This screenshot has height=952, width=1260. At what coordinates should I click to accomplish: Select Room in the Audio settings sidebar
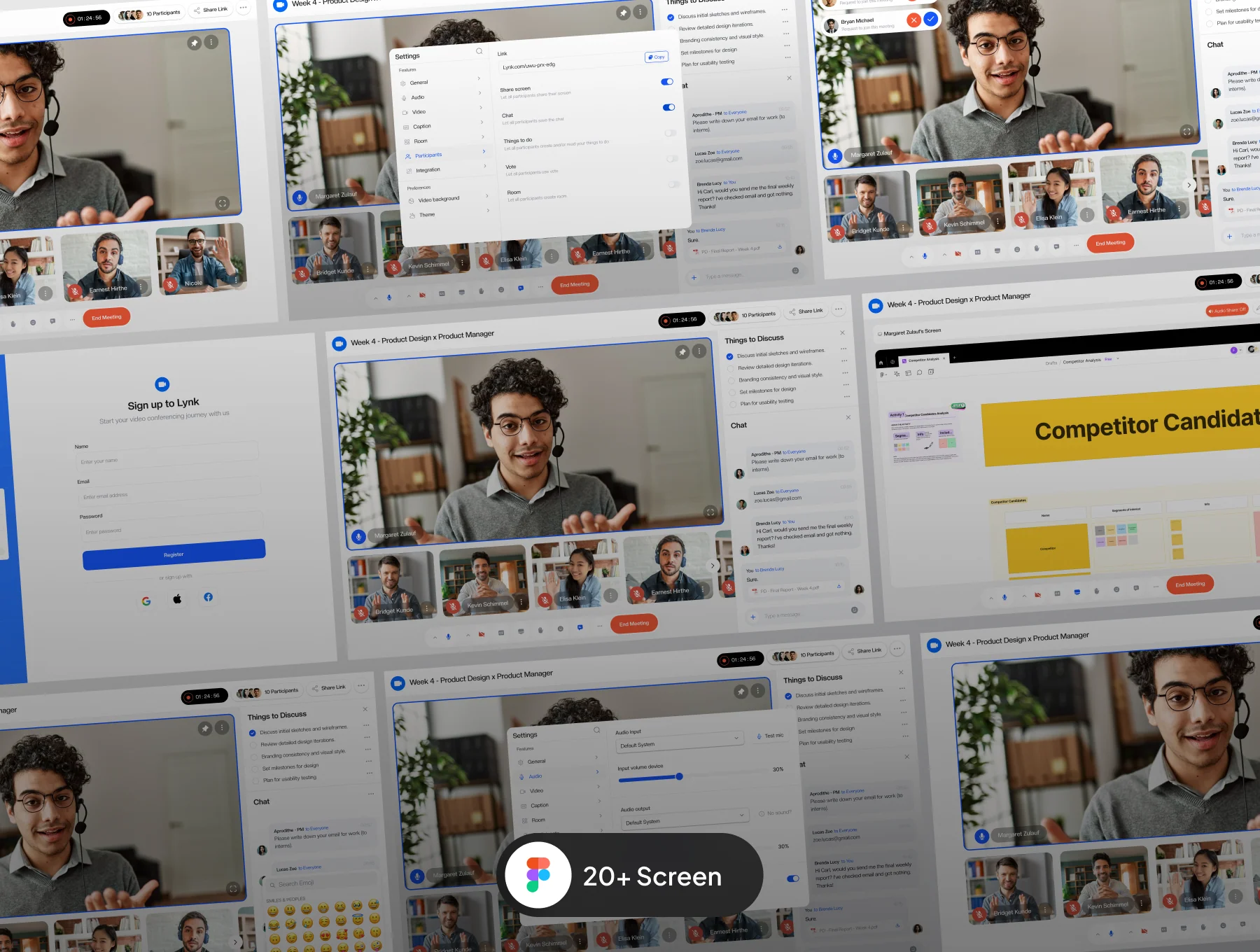coord(561,819)
